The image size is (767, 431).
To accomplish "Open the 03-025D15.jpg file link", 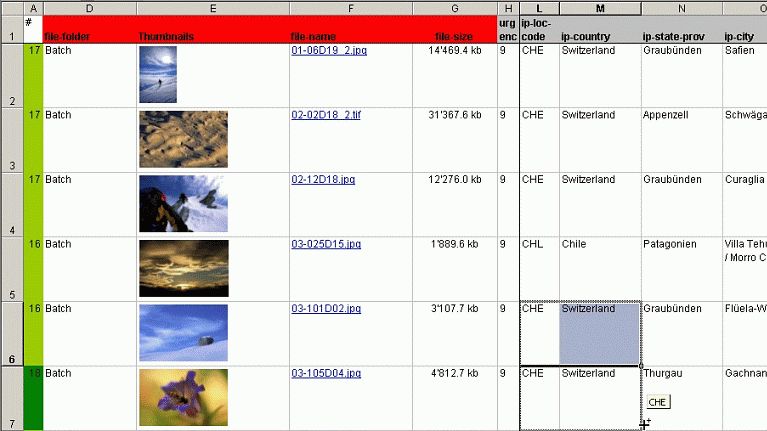I will click(325, 244).
